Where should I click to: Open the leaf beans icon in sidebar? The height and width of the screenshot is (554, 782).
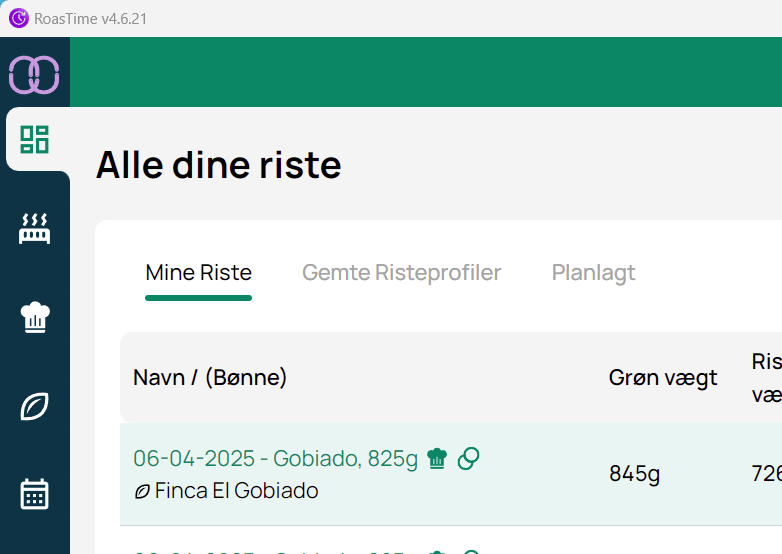click(35, 406)
